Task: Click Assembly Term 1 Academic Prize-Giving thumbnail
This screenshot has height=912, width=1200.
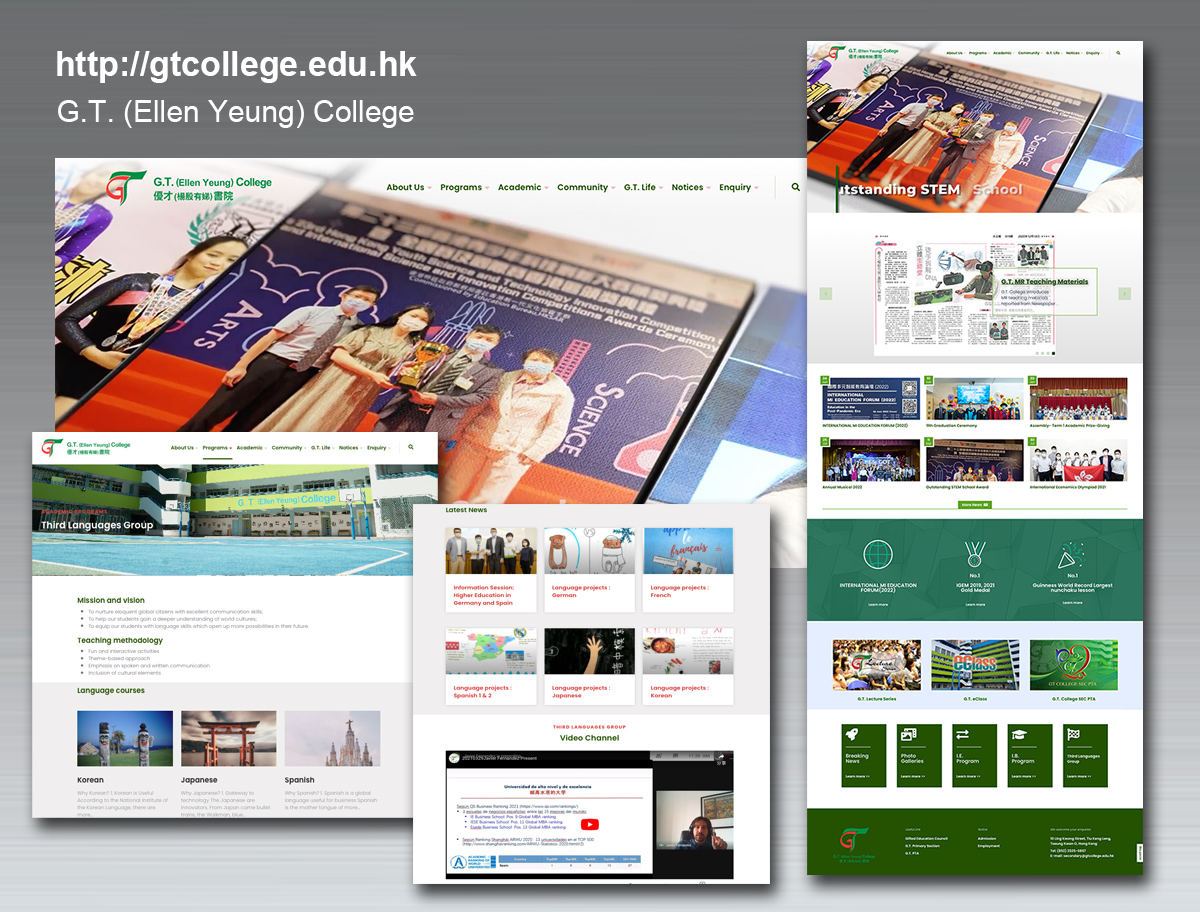Action: point(1078,399)
